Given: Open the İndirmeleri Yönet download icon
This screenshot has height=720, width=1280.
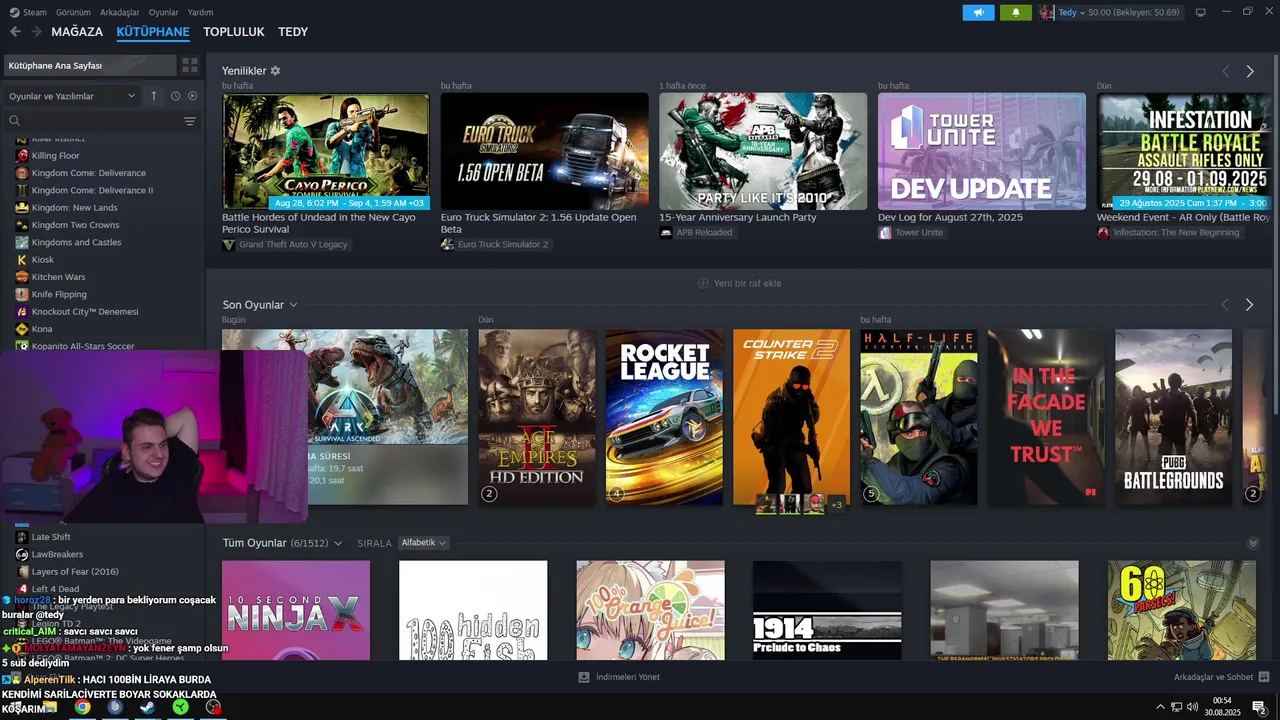Looking at the screenshot, I should coord(584,677).
